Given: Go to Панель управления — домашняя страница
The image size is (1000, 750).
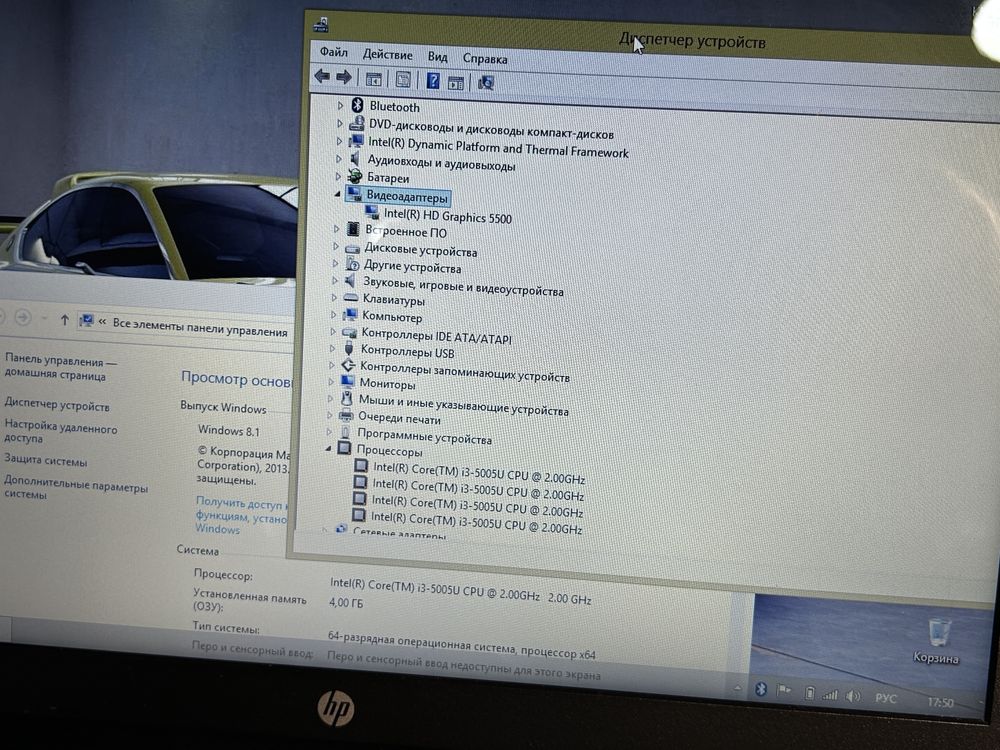Looking at the screenshot, I should click(61, 367).
